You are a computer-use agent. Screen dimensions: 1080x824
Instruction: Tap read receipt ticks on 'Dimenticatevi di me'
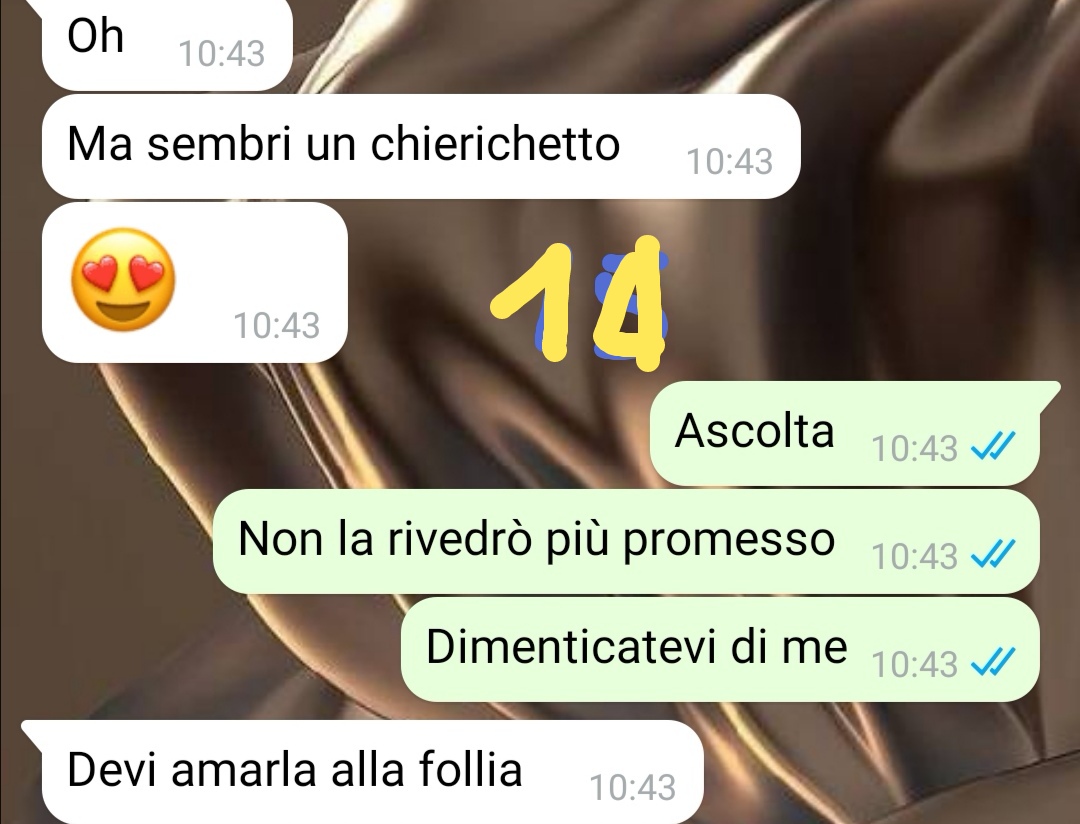click(993, 663)
